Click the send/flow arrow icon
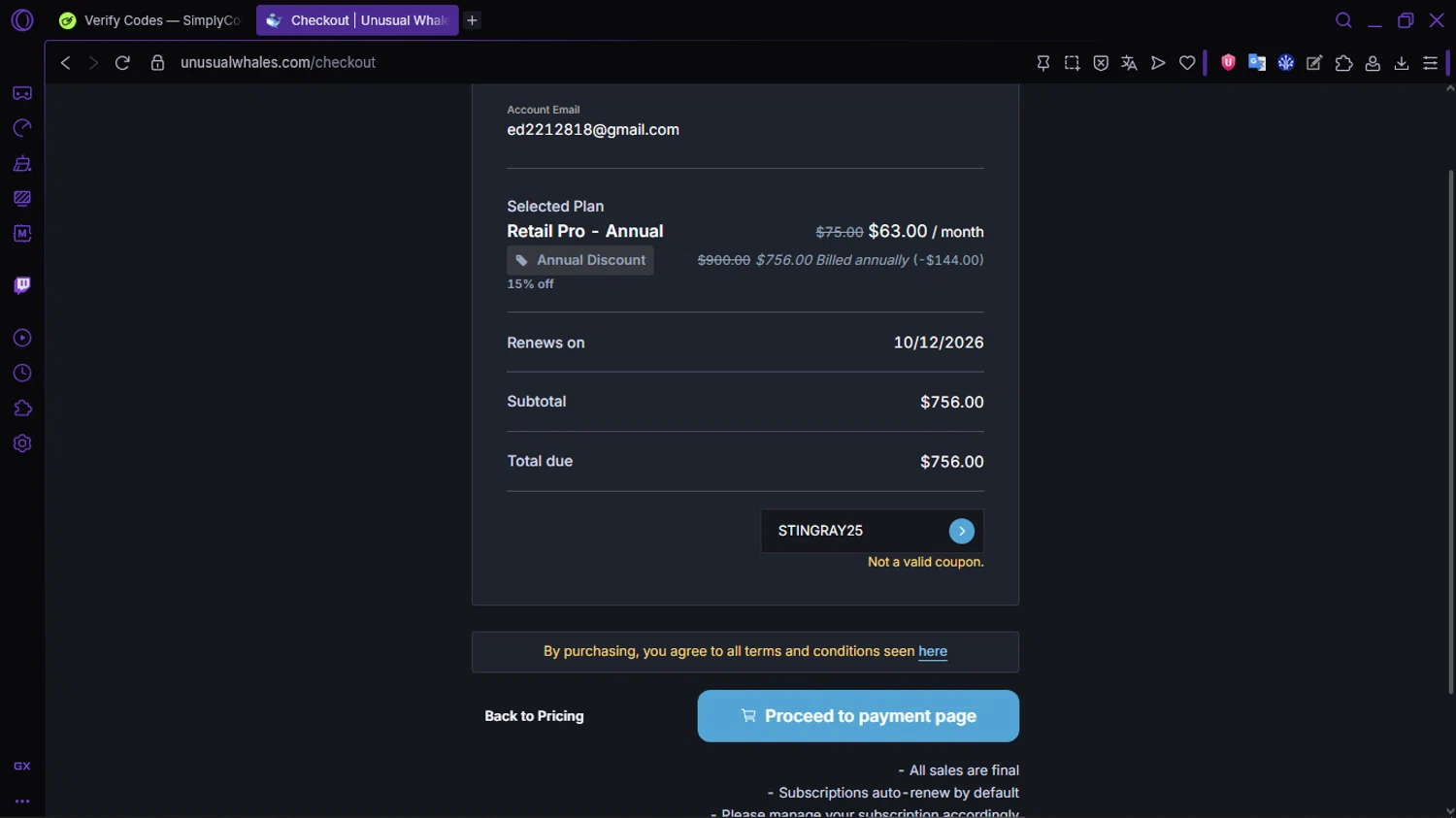 tap(1158, 62)
